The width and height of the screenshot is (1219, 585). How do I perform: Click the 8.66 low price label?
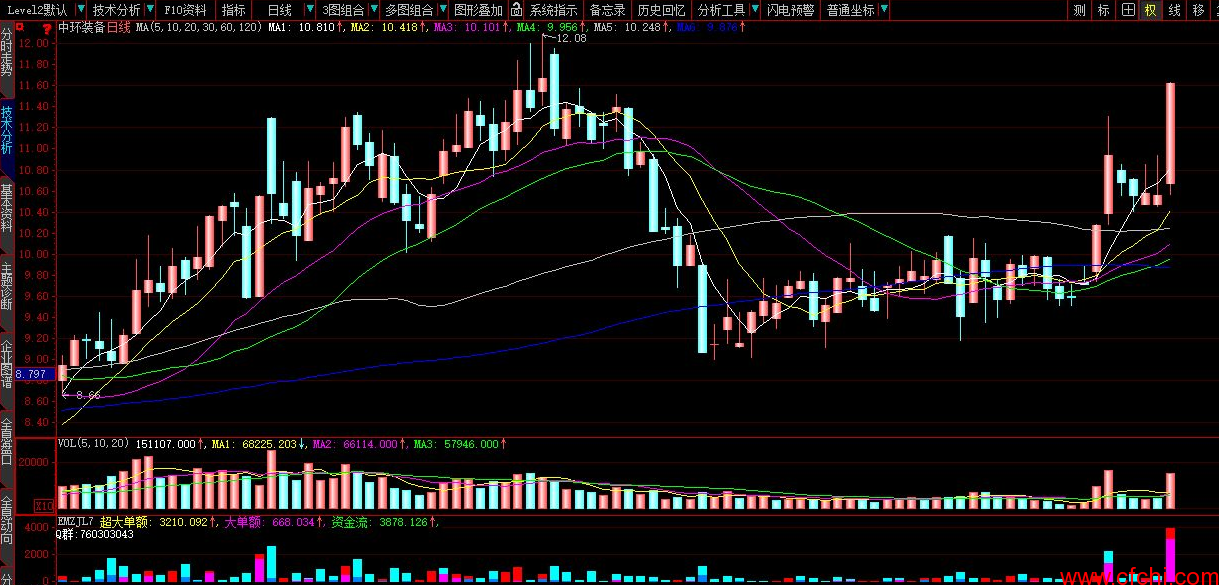click(x=88, y=396)
